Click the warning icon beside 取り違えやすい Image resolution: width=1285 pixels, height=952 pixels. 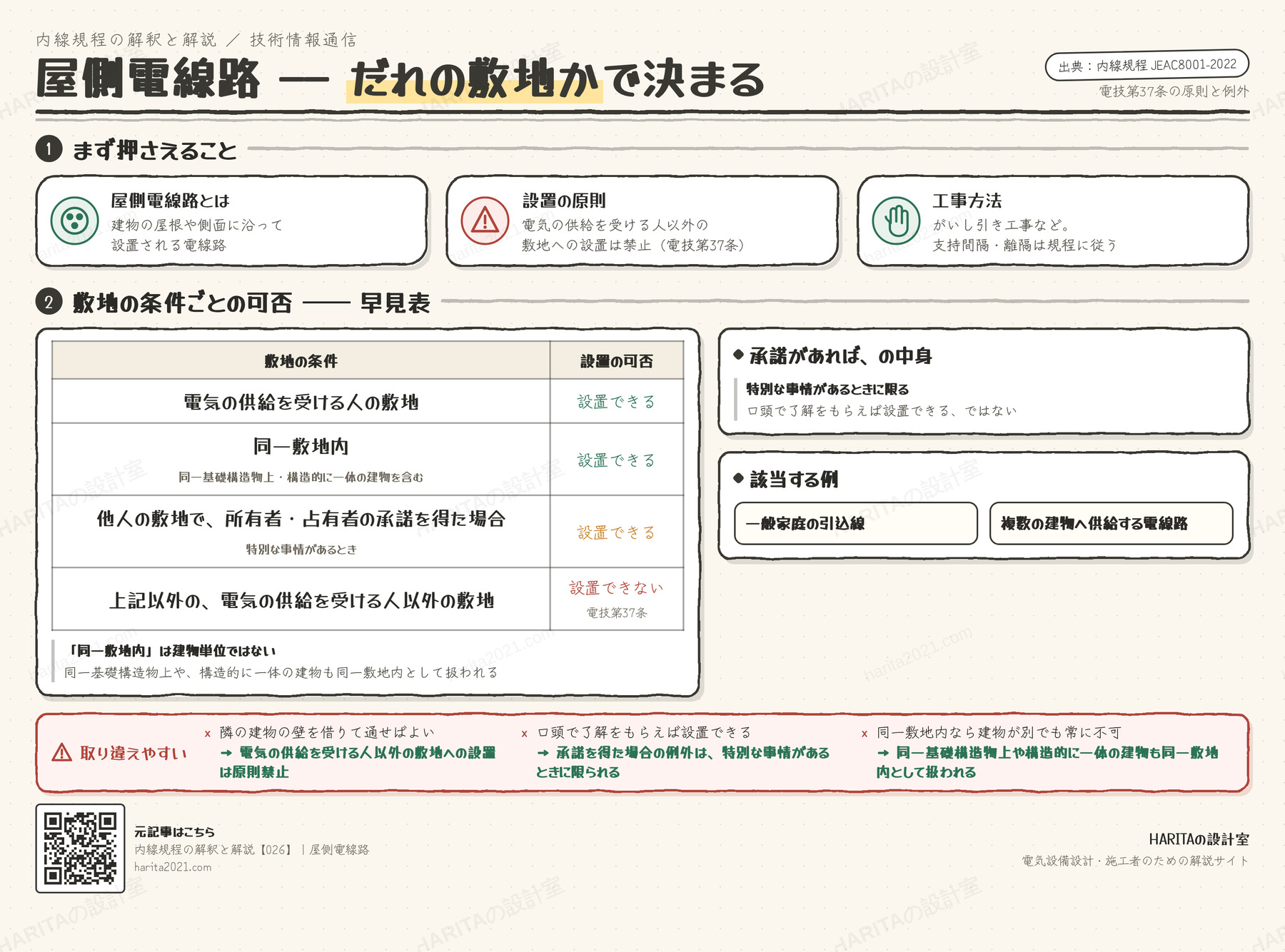coord(62,753)
